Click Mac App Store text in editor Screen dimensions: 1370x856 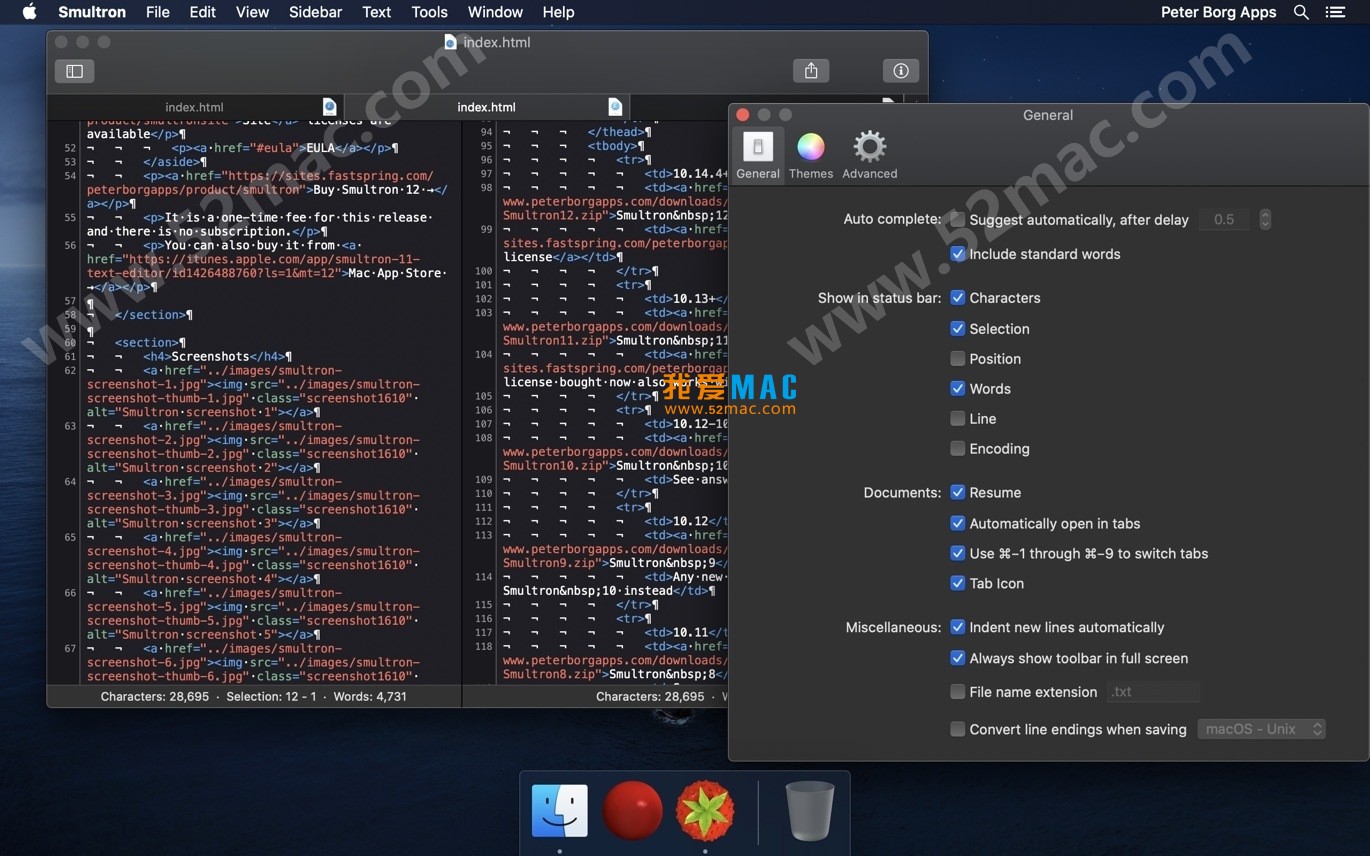(x=397, y=273)
